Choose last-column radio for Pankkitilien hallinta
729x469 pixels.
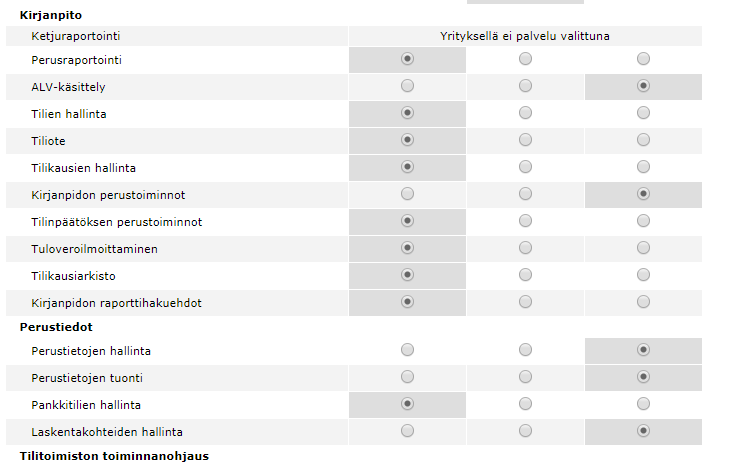[x=643, y=405]
